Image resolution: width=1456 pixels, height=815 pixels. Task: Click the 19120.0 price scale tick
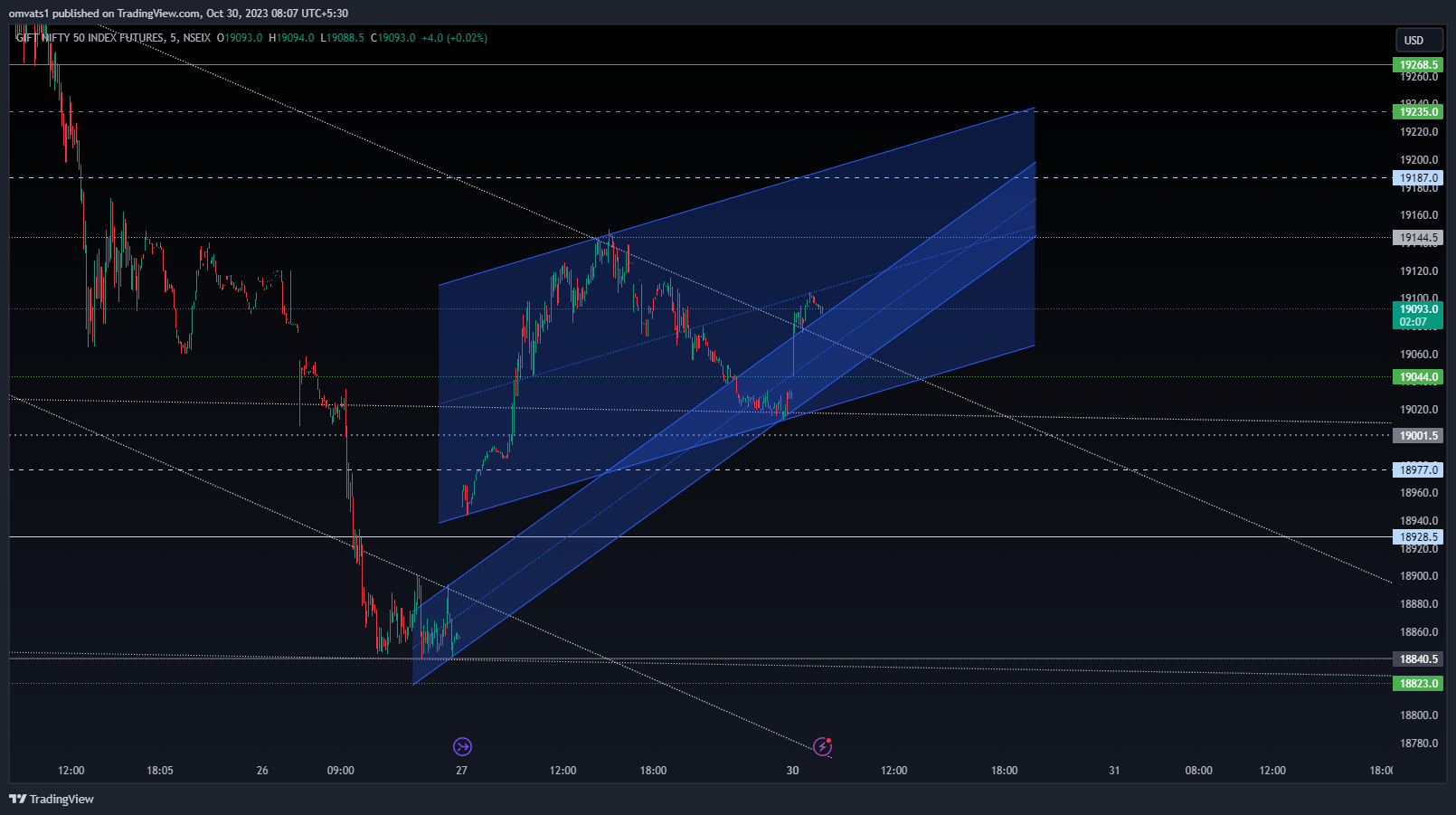1419,271
